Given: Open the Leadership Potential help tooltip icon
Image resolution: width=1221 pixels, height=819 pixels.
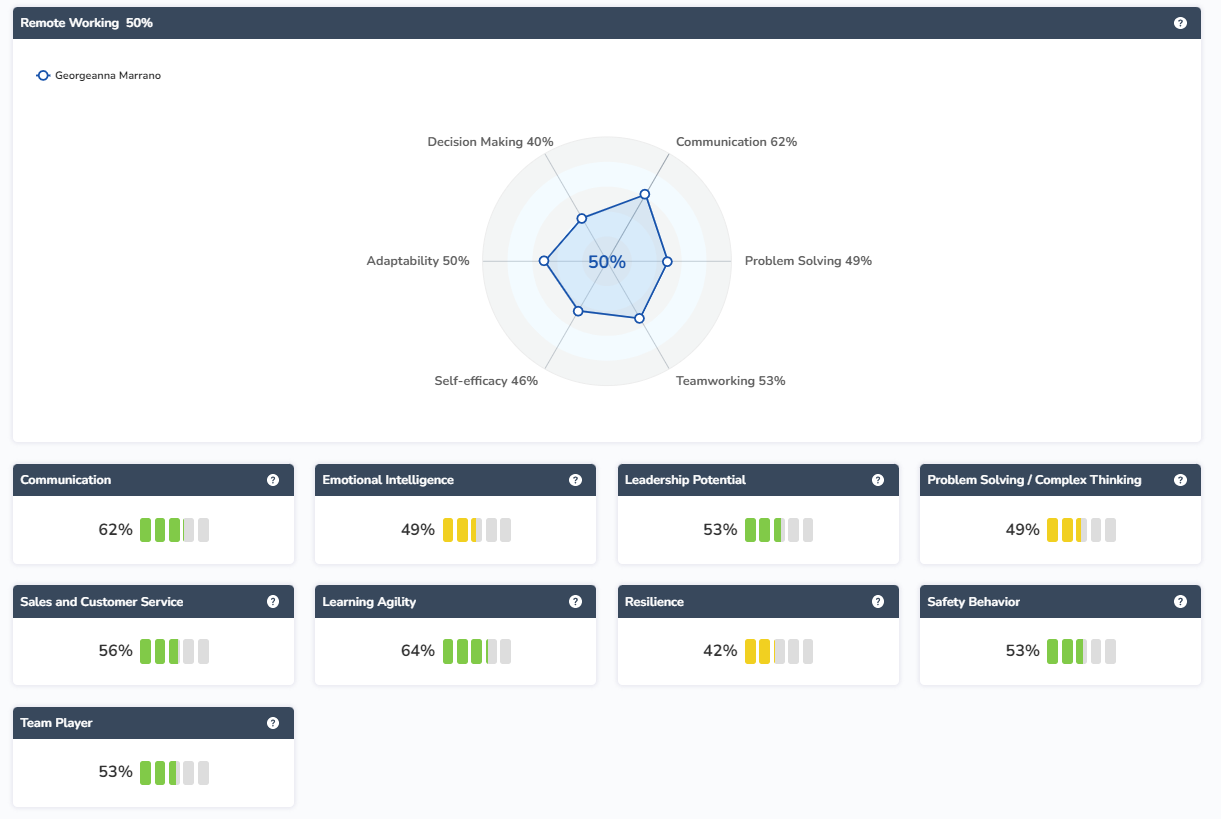Looking at the screenshot, I should 878,480.
